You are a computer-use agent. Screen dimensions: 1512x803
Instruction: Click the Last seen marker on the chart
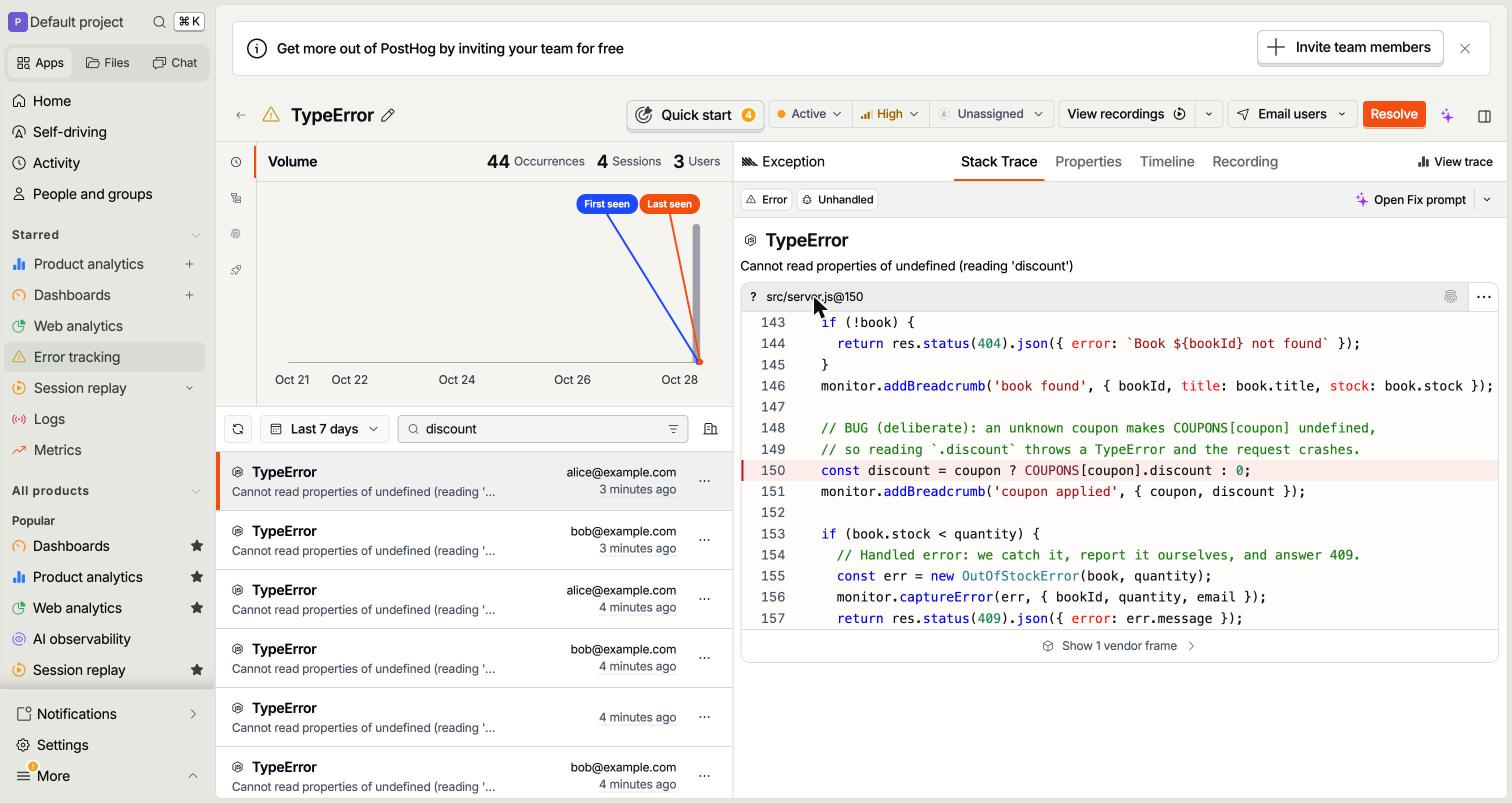[x=669, y=204]
